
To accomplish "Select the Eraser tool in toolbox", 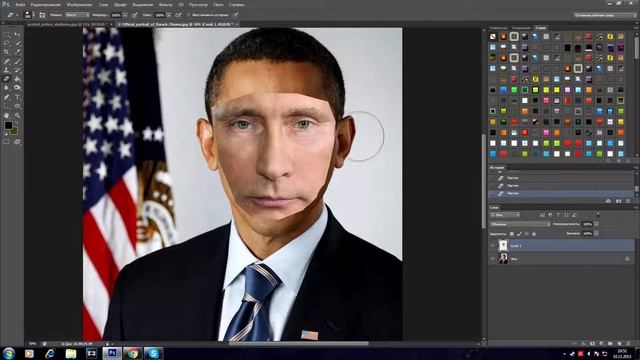I will (x=7, y=79).
